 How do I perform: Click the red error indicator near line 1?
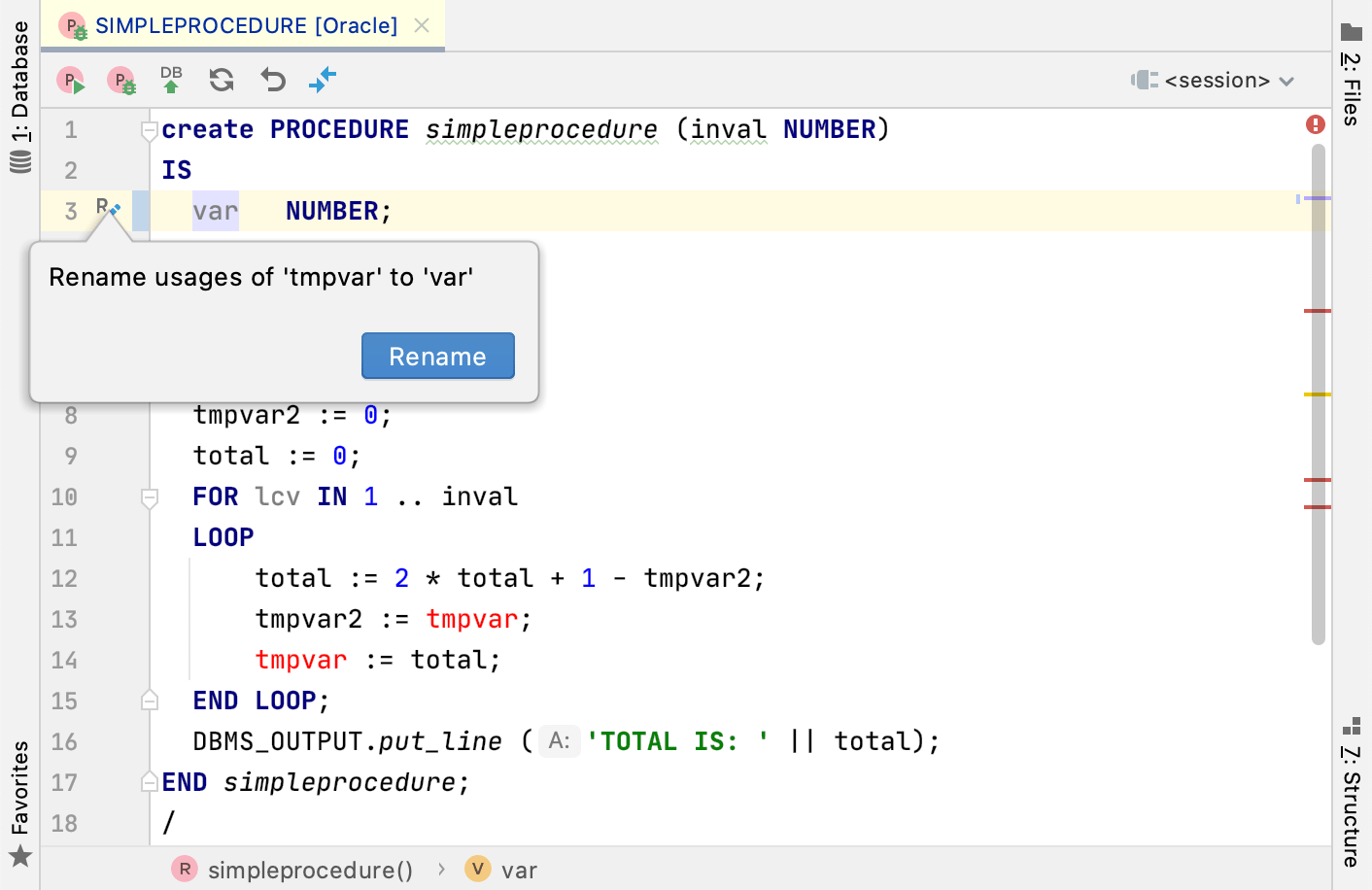pyautogui.click(x=1315, y=123)
